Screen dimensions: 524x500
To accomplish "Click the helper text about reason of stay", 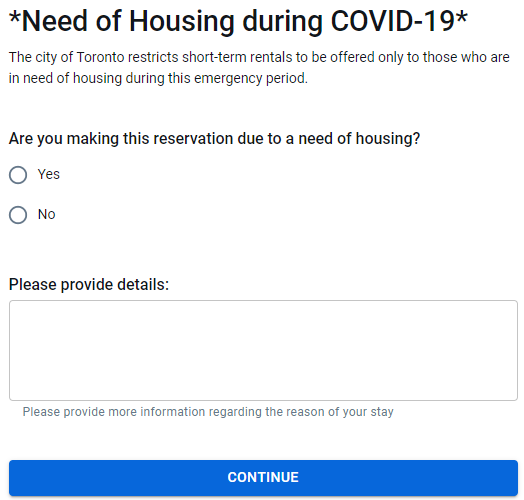I will point(208,412).
